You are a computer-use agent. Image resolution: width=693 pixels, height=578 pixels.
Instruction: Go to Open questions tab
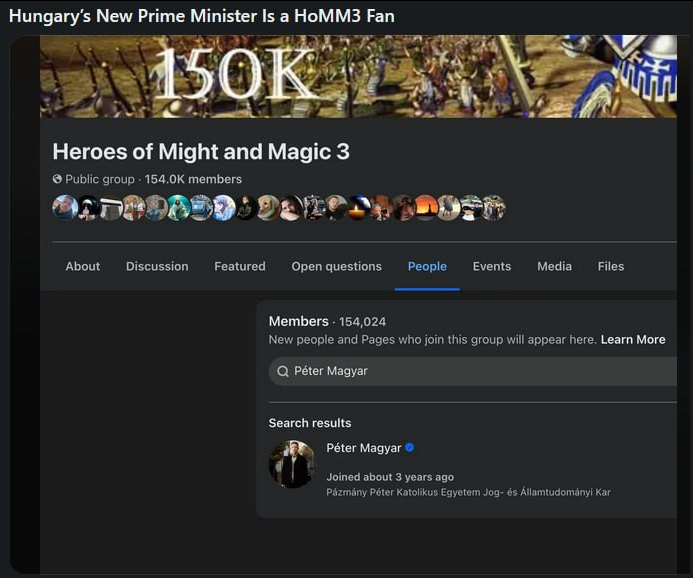pyautogui.click(x=336, y=266)
